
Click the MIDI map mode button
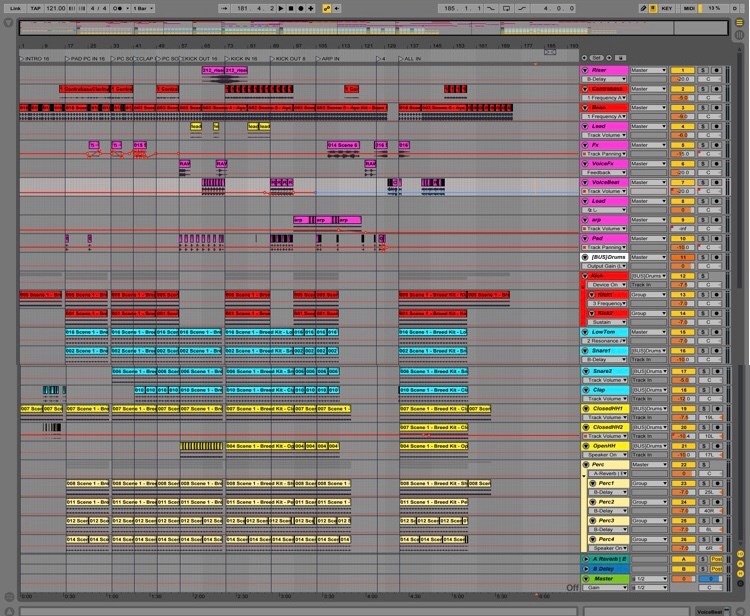point(689,8)
